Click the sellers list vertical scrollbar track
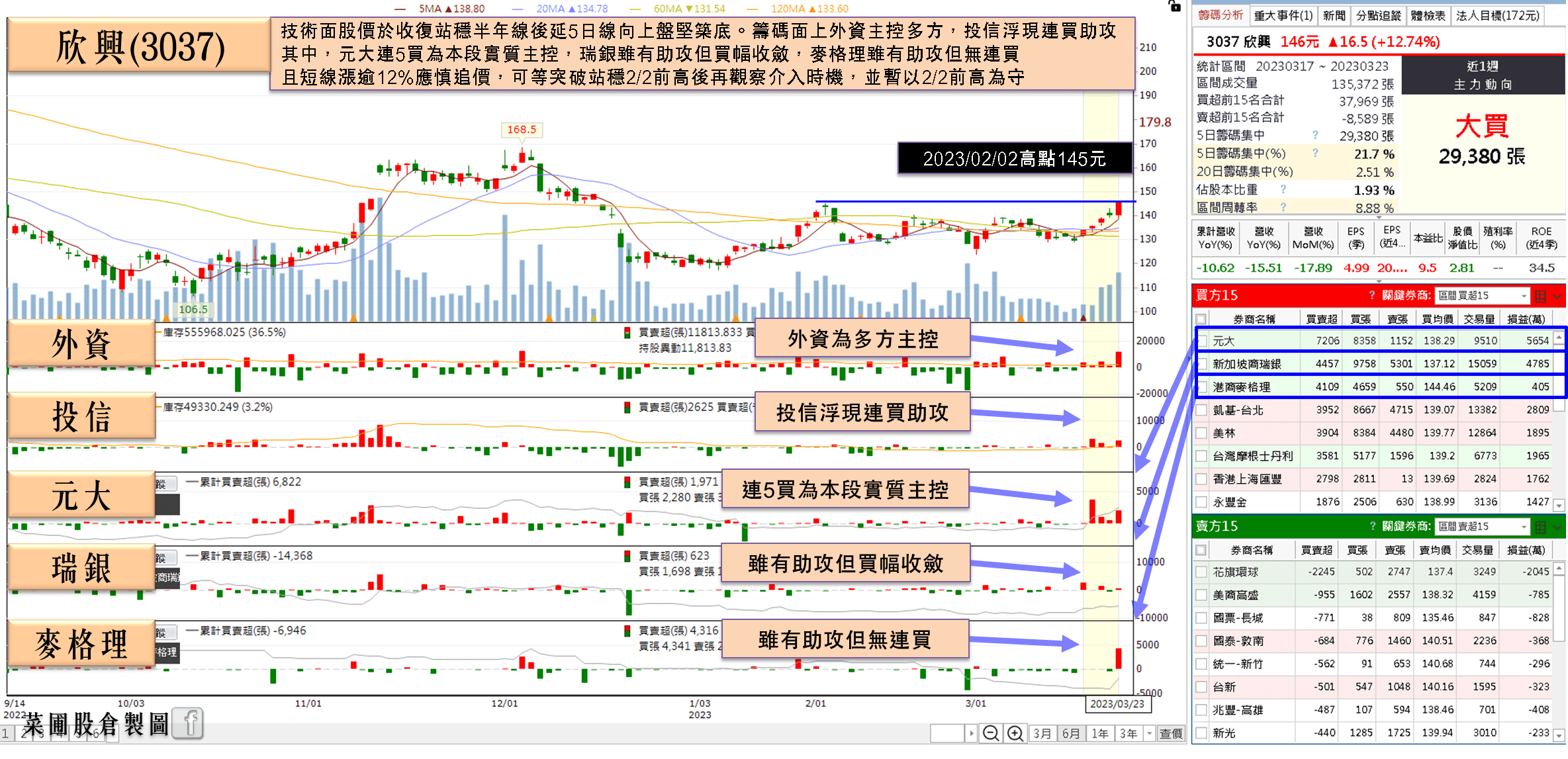 [1559, 652]
